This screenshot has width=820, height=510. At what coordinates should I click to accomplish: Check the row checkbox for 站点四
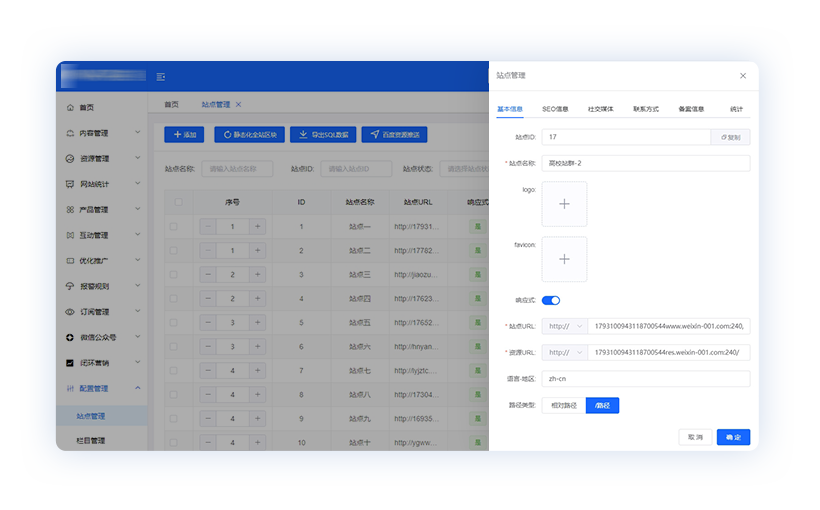[174, 299]
